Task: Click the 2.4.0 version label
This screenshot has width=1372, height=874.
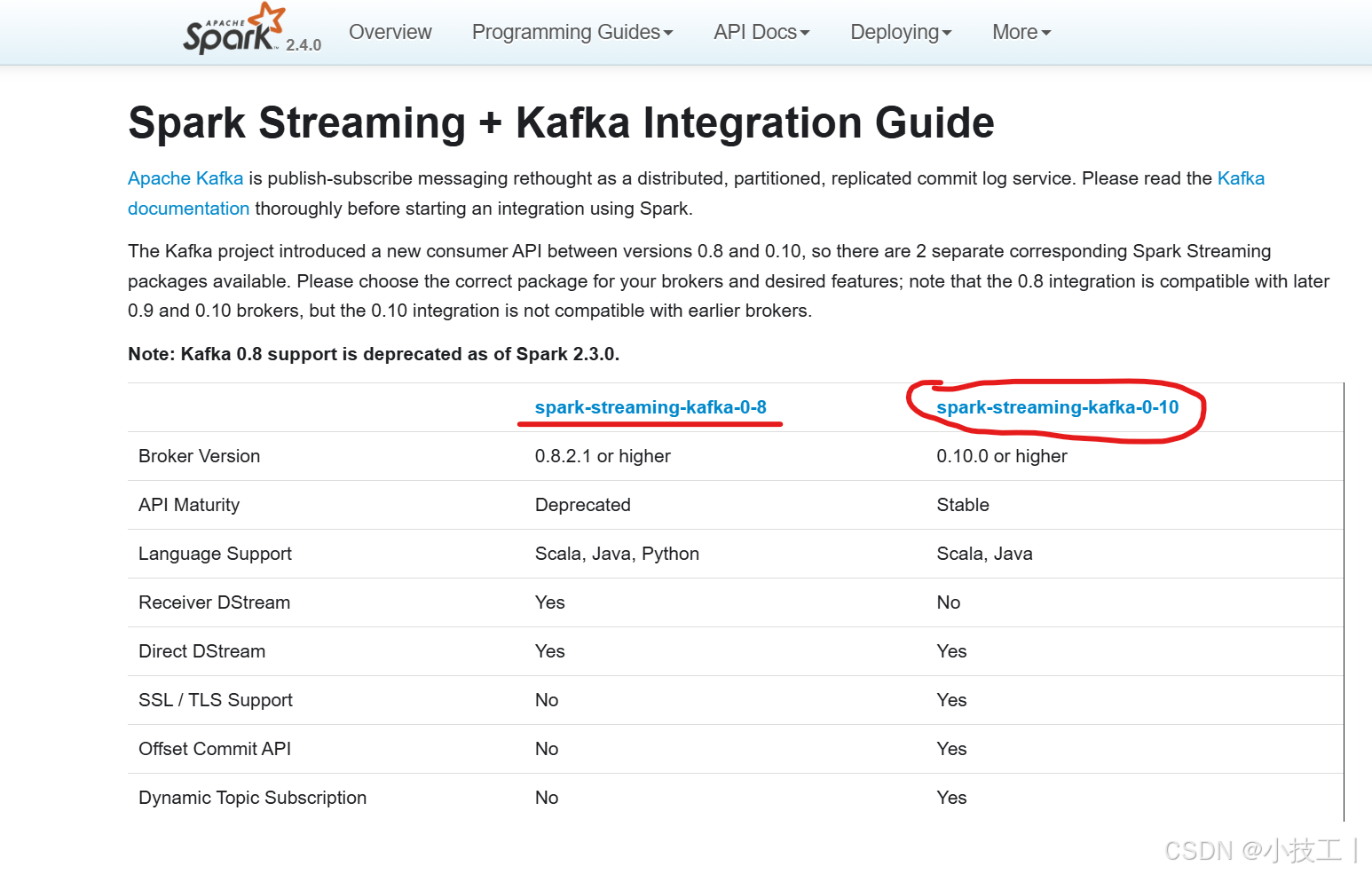Action: pos(304,45)
